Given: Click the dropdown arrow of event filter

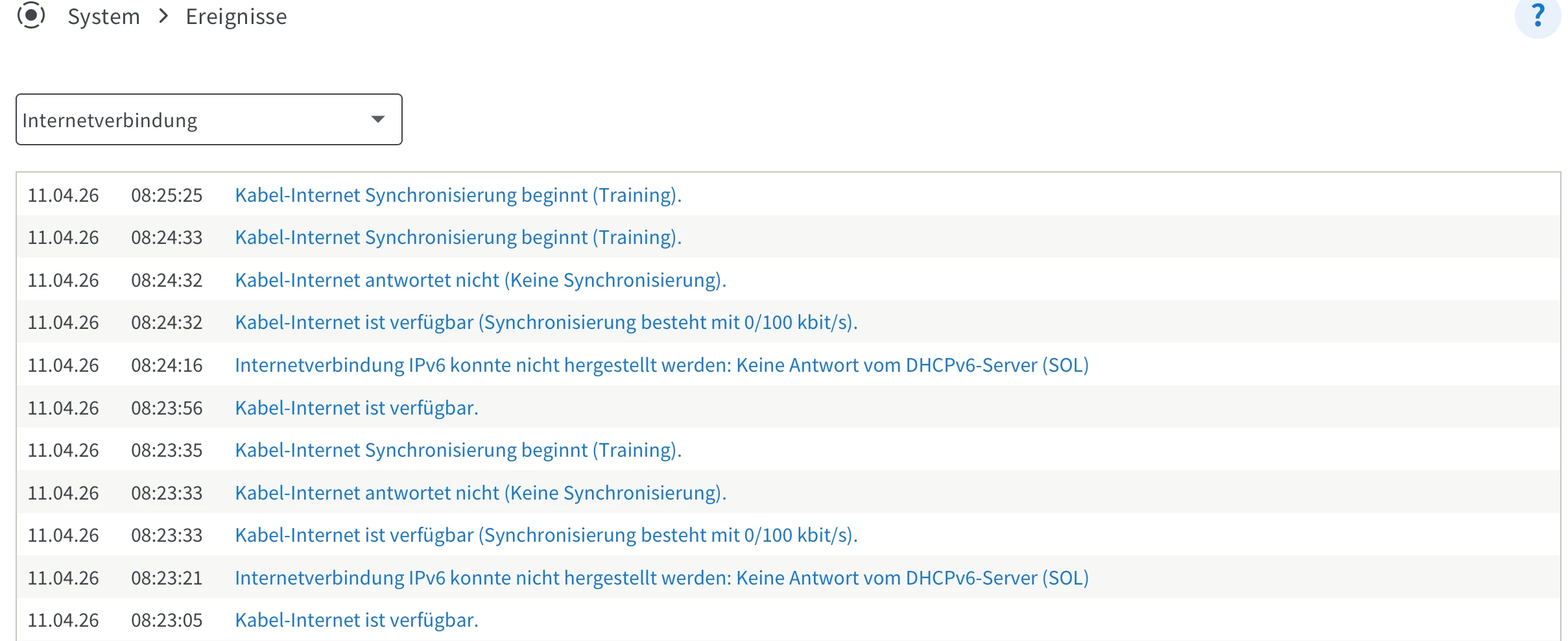Looking at the screenshot, I should tap(377, 119).
